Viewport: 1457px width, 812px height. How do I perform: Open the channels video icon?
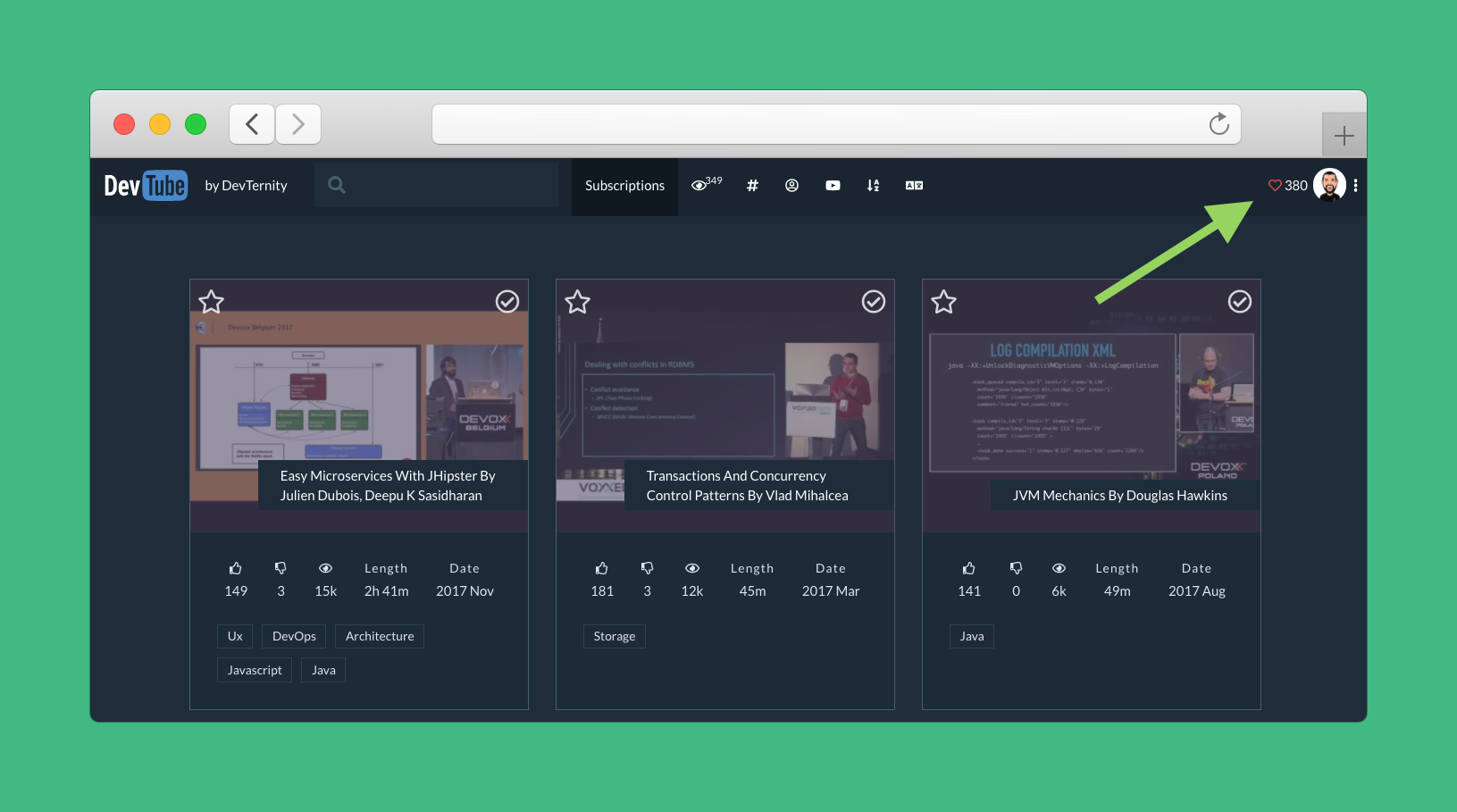point(833,185)
